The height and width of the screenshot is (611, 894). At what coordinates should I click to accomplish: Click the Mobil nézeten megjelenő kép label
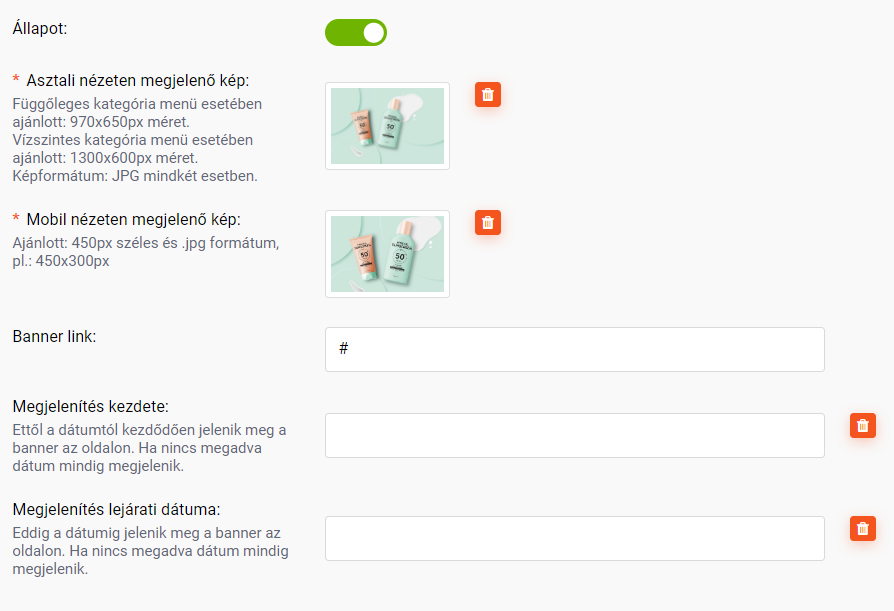(133, 219)
